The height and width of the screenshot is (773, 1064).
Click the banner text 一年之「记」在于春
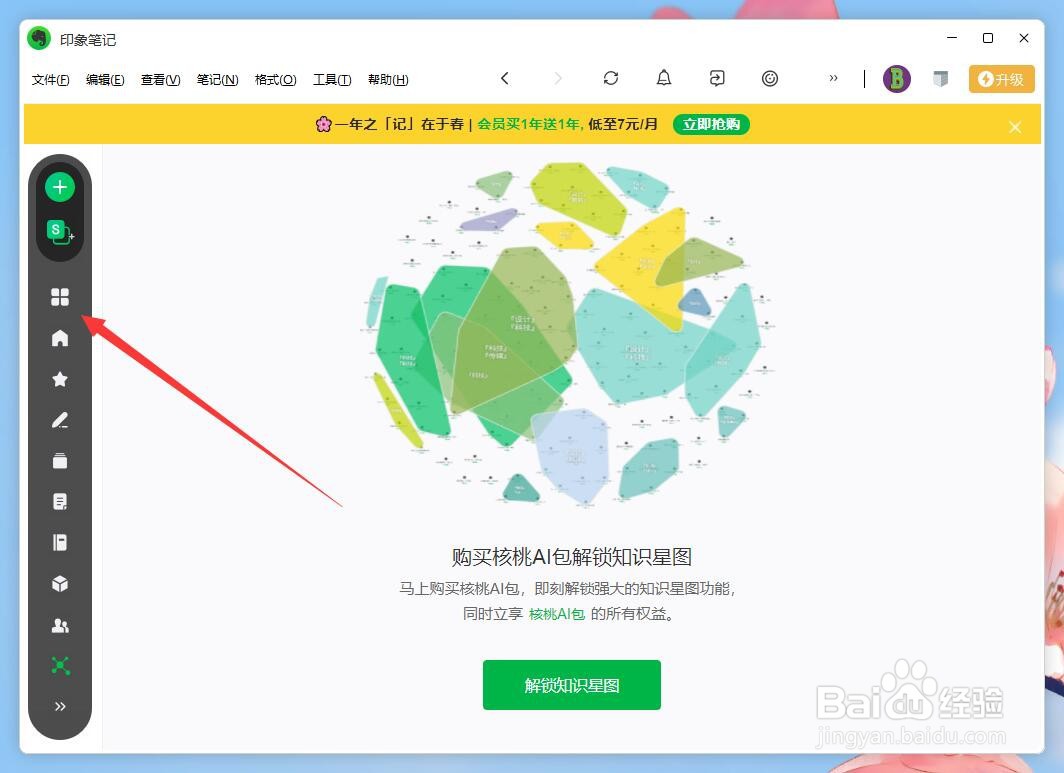tap(399, 124)
